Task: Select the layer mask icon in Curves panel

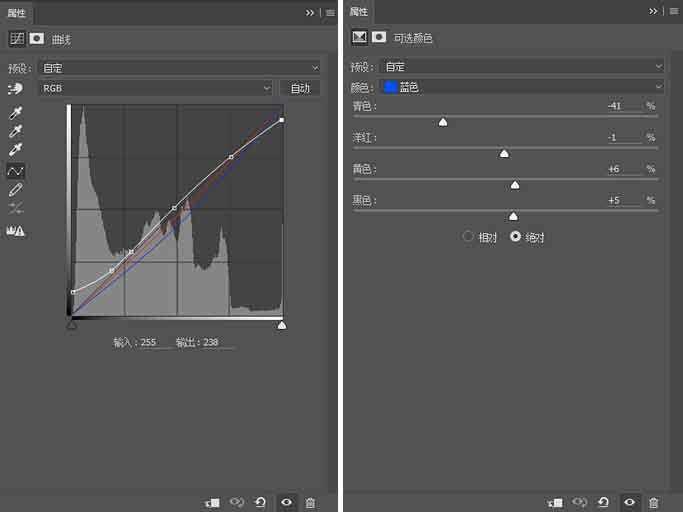Action: click(37, 39)
